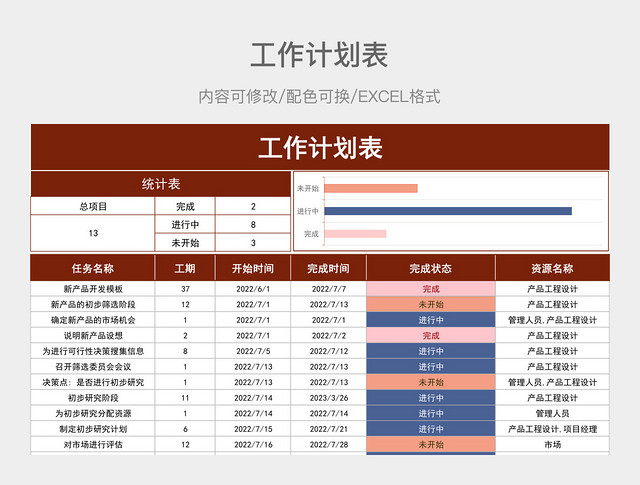The image size is (640, 485).
Task: Click 完成 status of 新产品开发模板 row
Action: (x=431, y=289)
